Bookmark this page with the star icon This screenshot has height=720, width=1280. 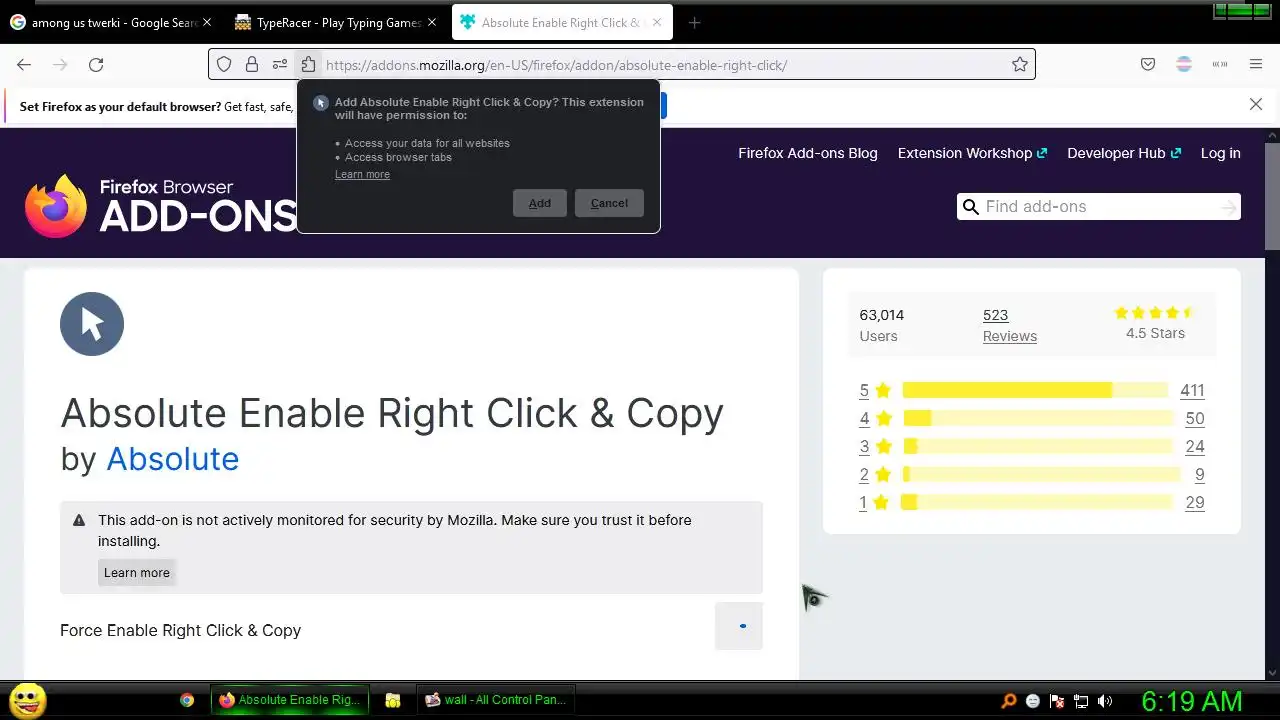1020,64
